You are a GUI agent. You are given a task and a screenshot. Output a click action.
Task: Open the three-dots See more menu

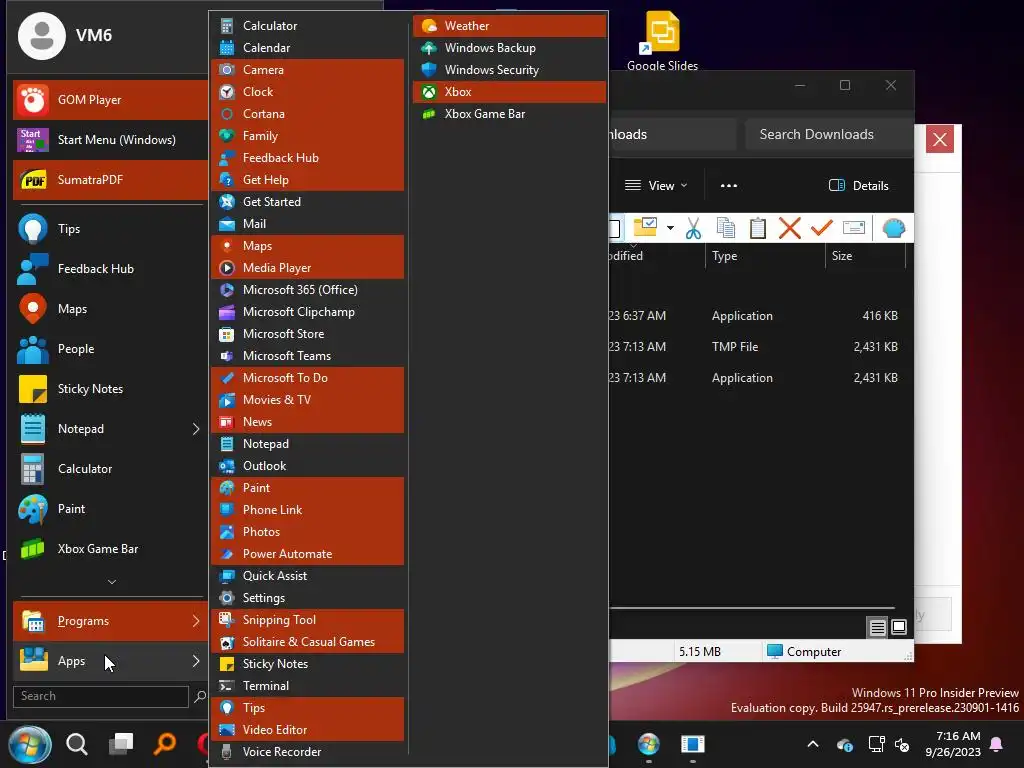point(729,185)
